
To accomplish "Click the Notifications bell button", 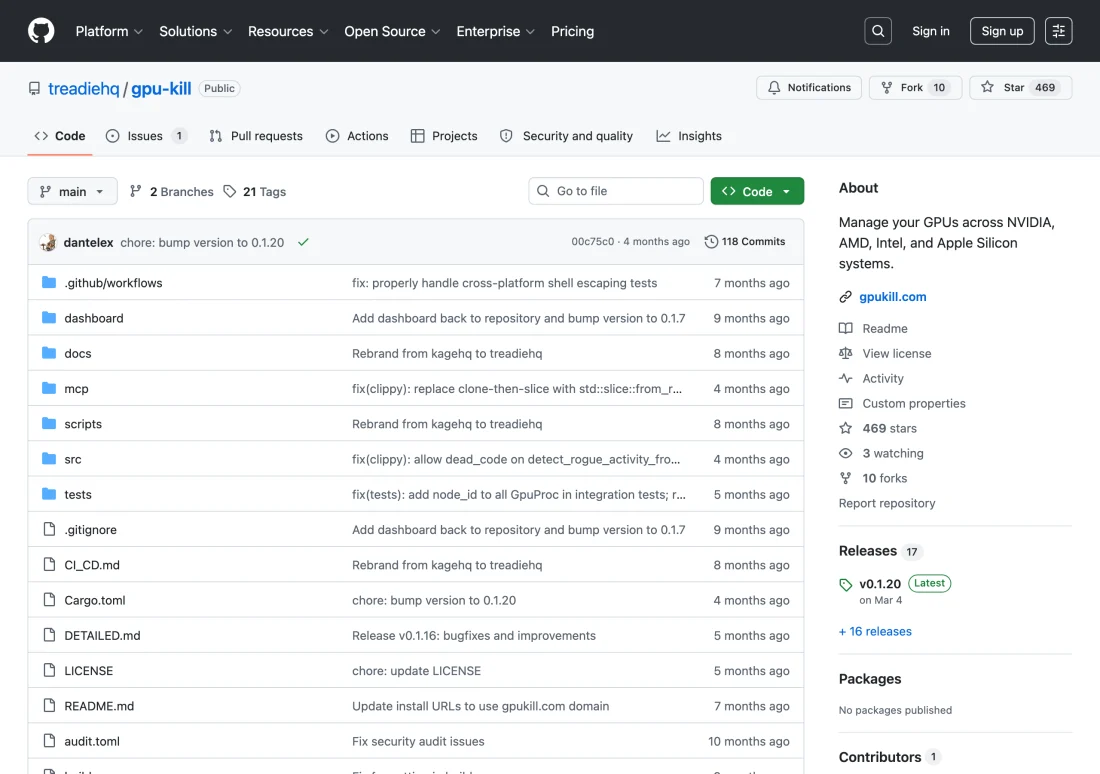I will click(x=809, y=88).
